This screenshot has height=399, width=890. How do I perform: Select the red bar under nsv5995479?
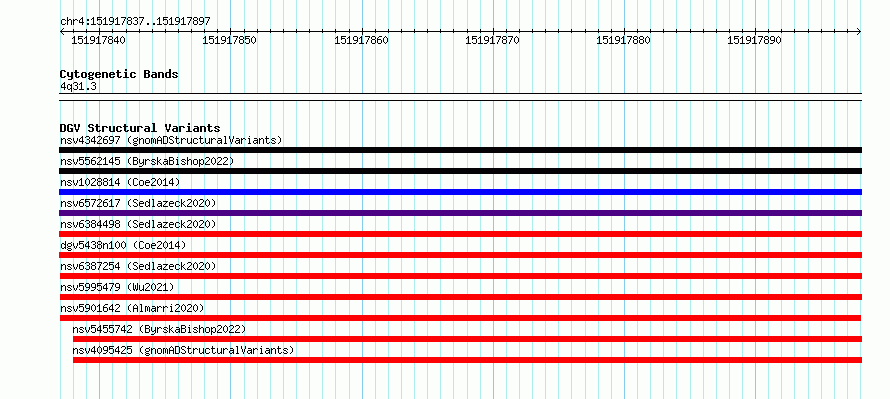(x=460, y=297)
